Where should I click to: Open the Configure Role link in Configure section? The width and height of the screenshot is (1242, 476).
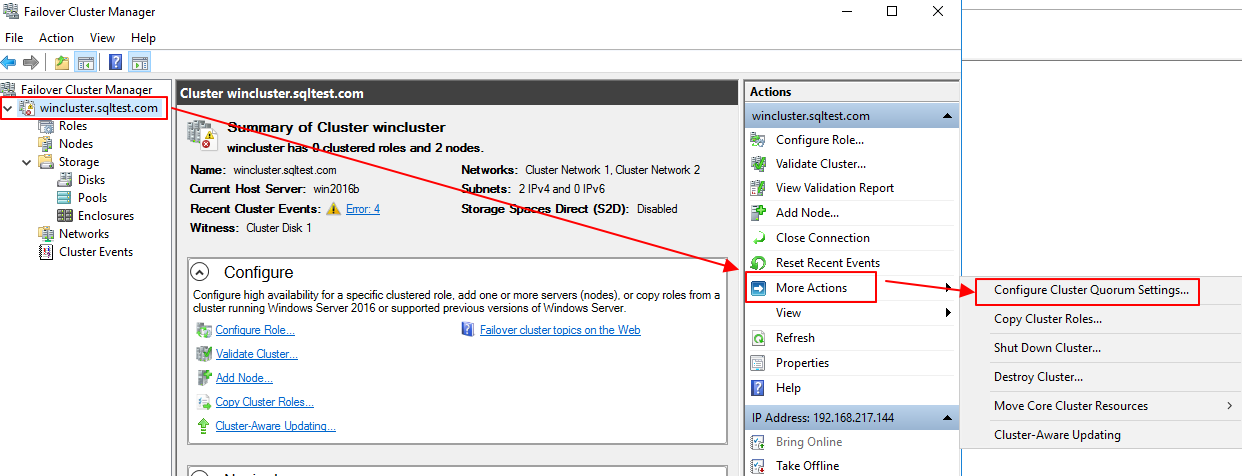[x=255, y=330]
